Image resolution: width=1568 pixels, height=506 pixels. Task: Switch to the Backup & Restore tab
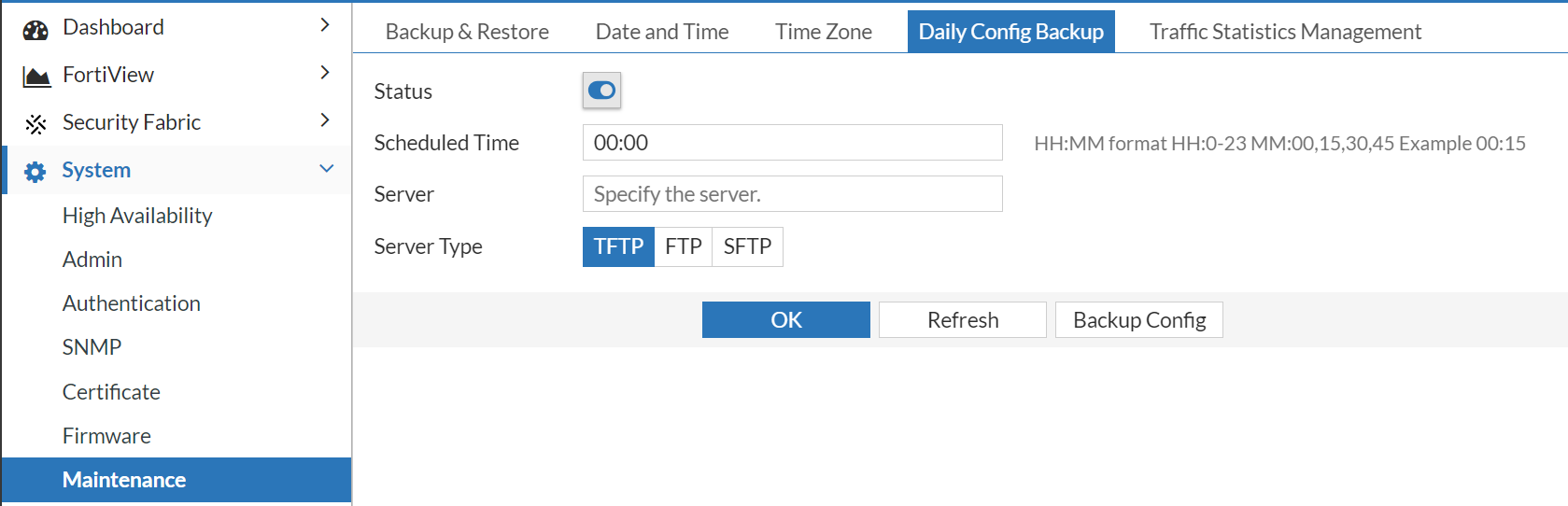click(x=467, y=32)
